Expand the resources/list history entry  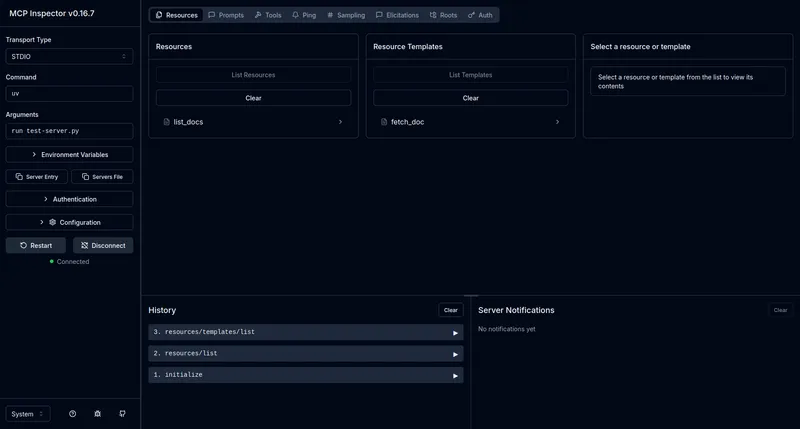click(305, 353)
